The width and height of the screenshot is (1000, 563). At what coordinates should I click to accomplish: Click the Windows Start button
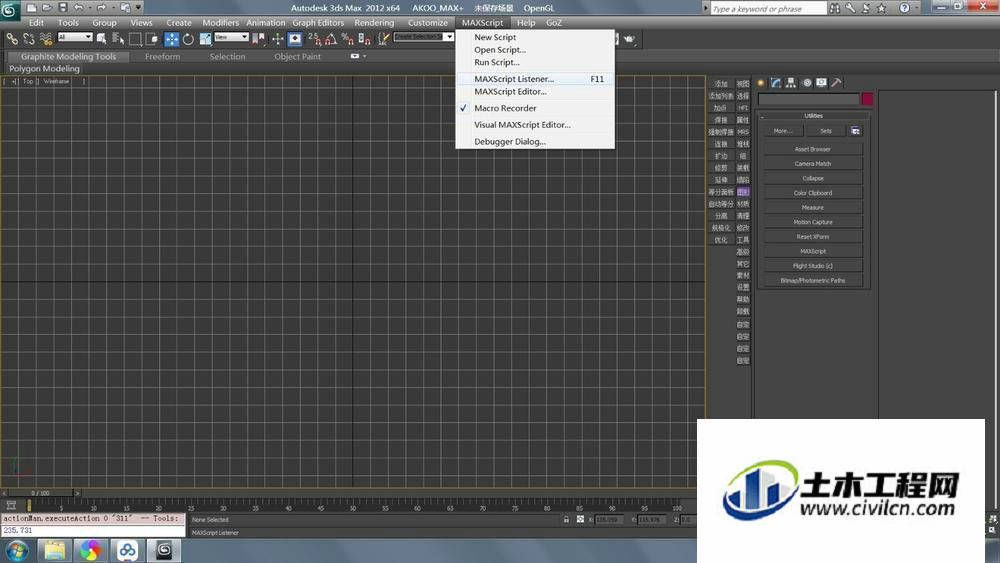(x=17, y=550)
